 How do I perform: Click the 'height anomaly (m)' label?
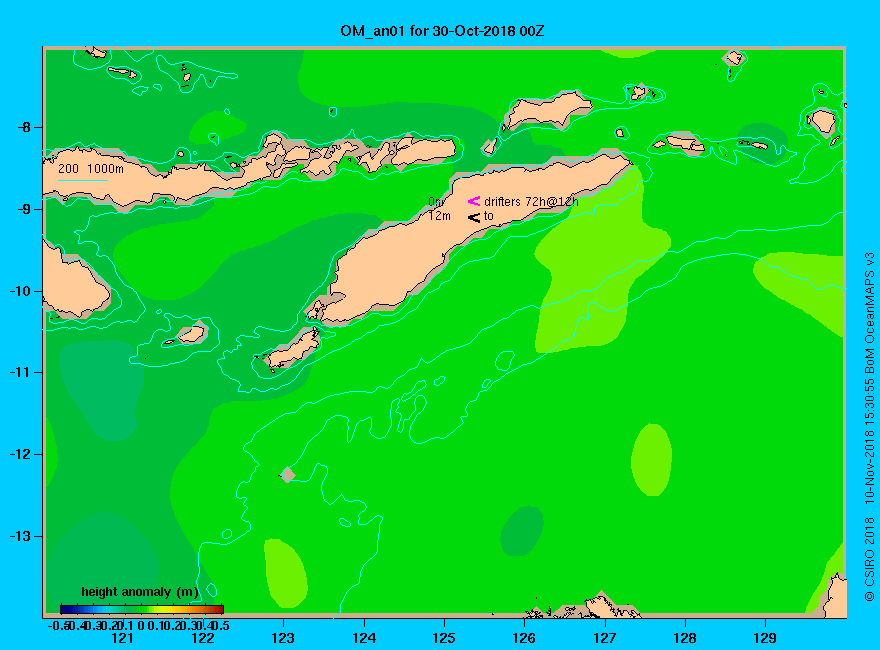coord(140,592)
